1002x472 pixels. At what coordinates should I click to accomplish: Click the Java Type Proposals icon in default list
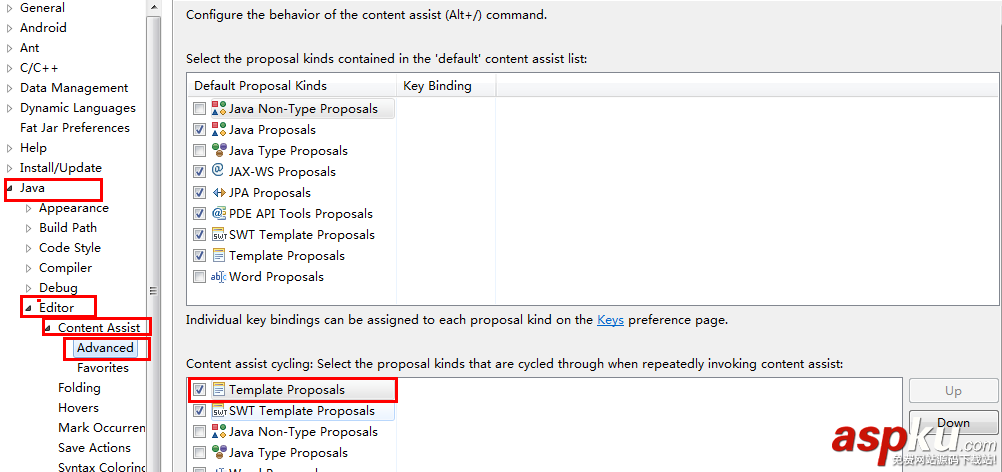point(219,151)
